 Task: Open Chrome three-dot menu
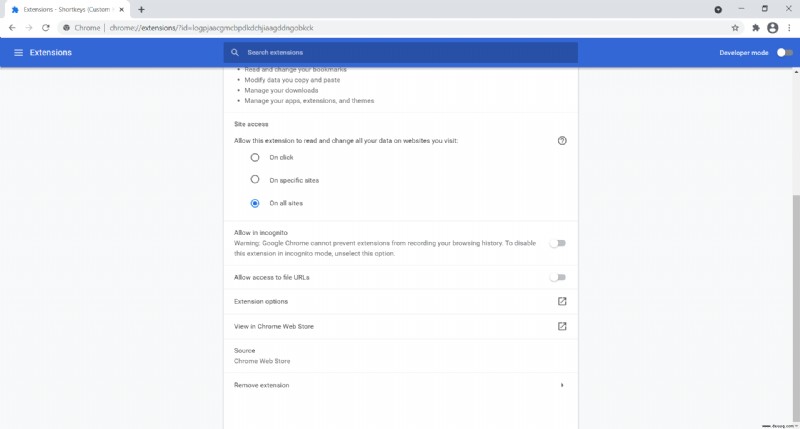click(789, 28)
